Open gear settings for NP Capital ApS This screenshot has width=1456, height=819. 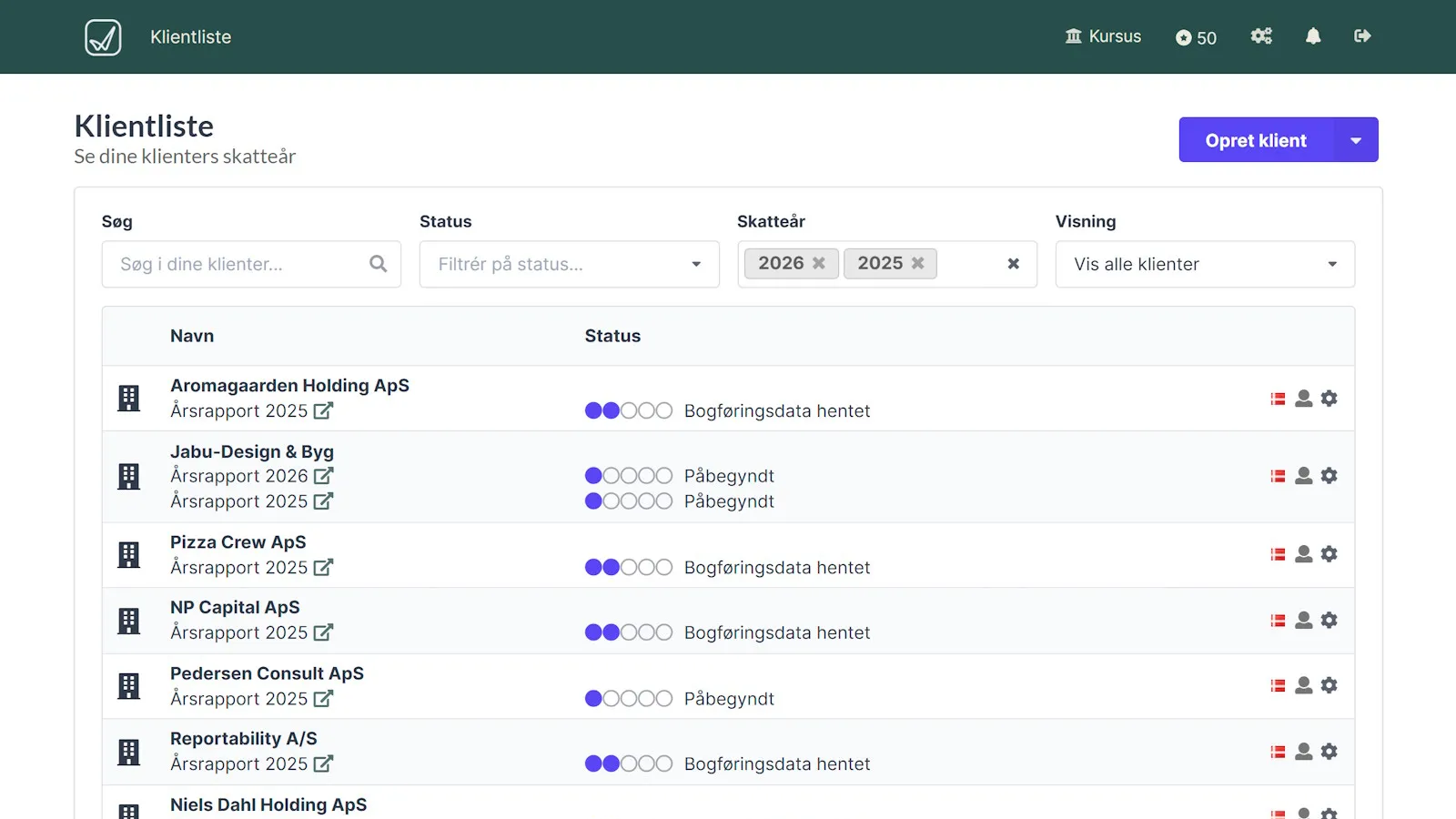(1330, 621)
